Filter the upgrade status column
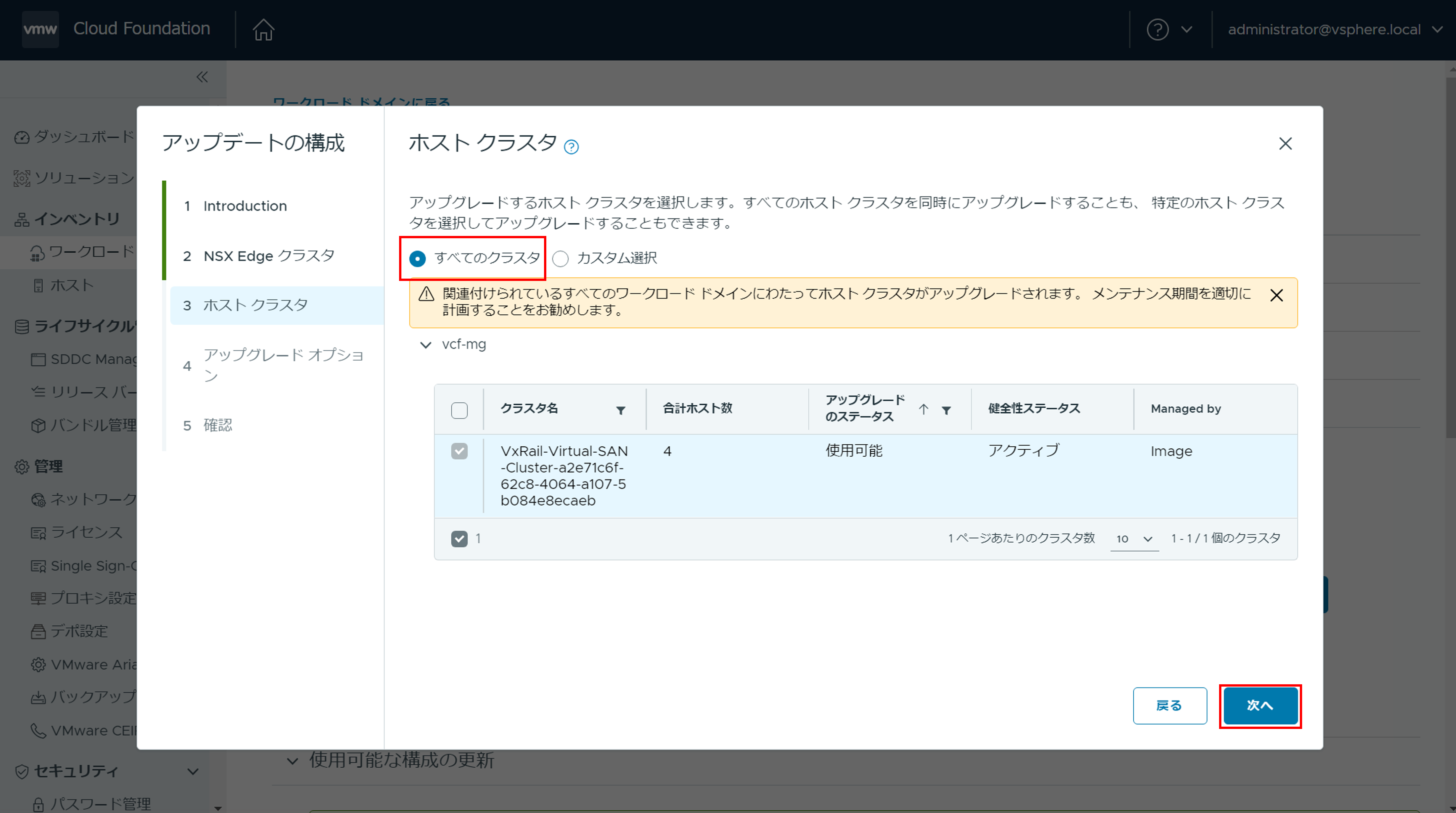Screen dimensions: 1456x813 pos(946,410)
